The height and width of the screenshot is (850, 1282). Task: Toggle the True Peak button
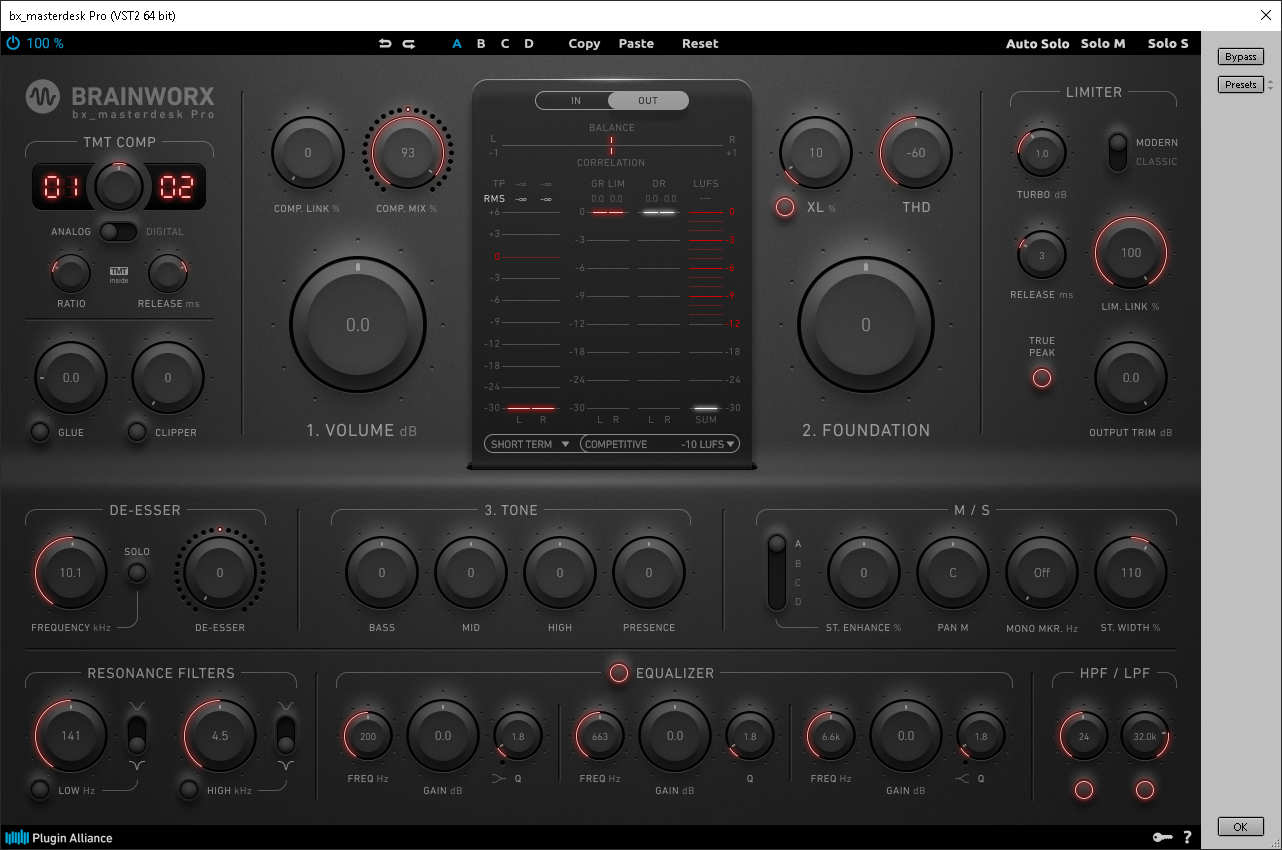1042,378
